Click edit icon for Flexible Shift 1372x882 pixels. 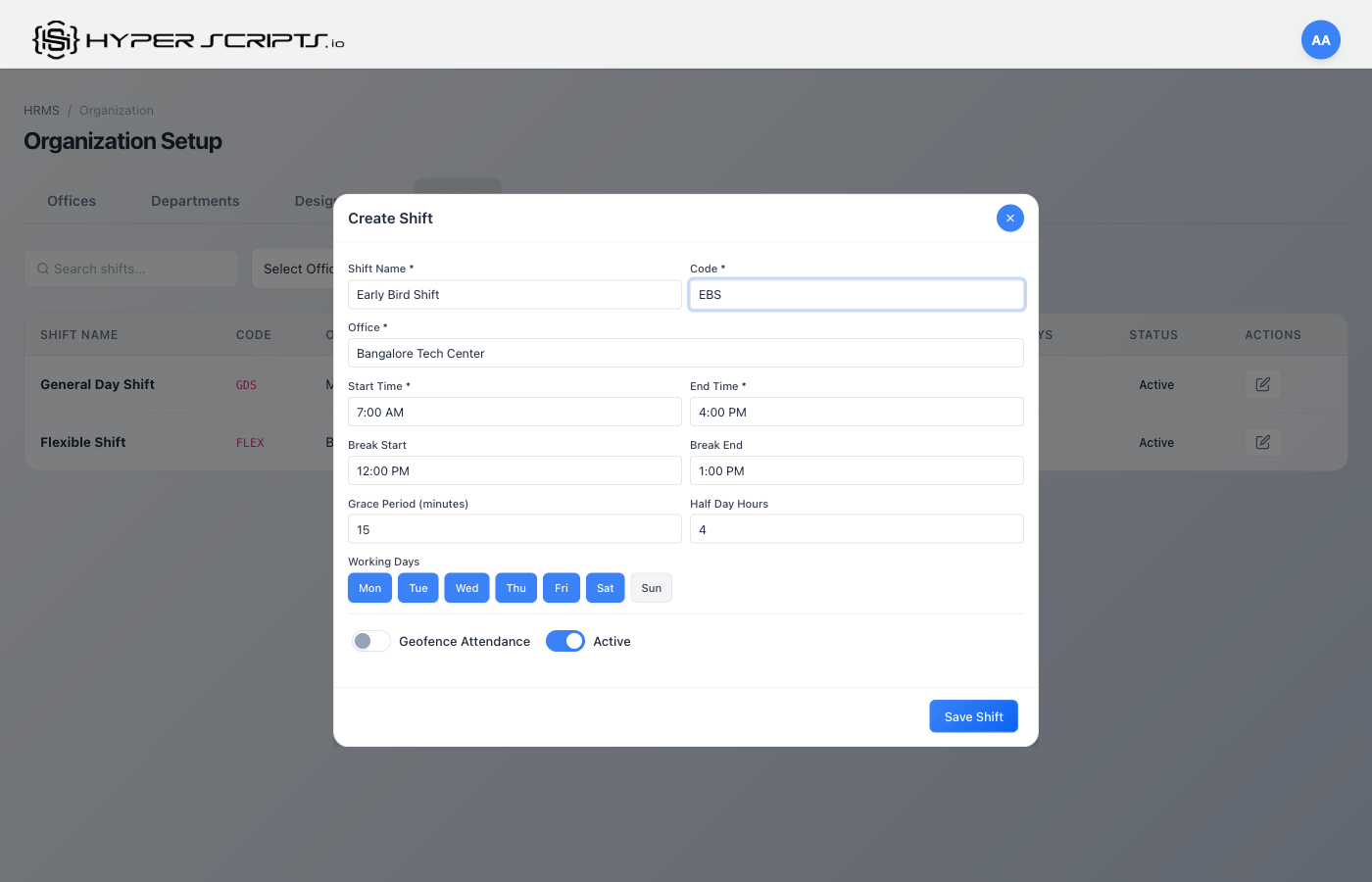pyautogui.click(x=1262, y=443)
